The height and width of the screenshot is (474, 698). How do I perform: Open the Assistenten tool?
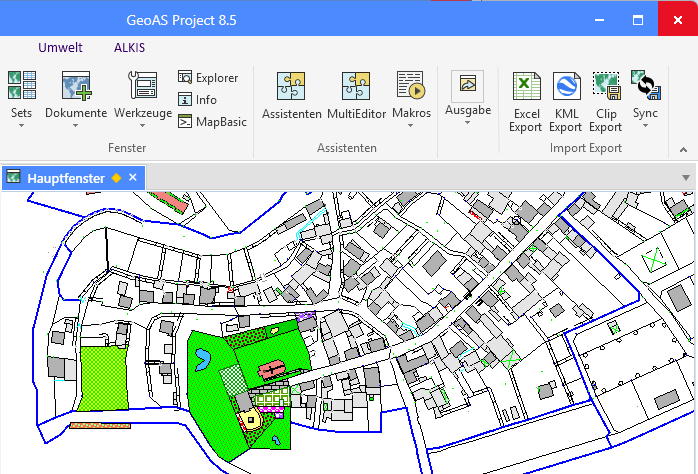pos(291,96)
